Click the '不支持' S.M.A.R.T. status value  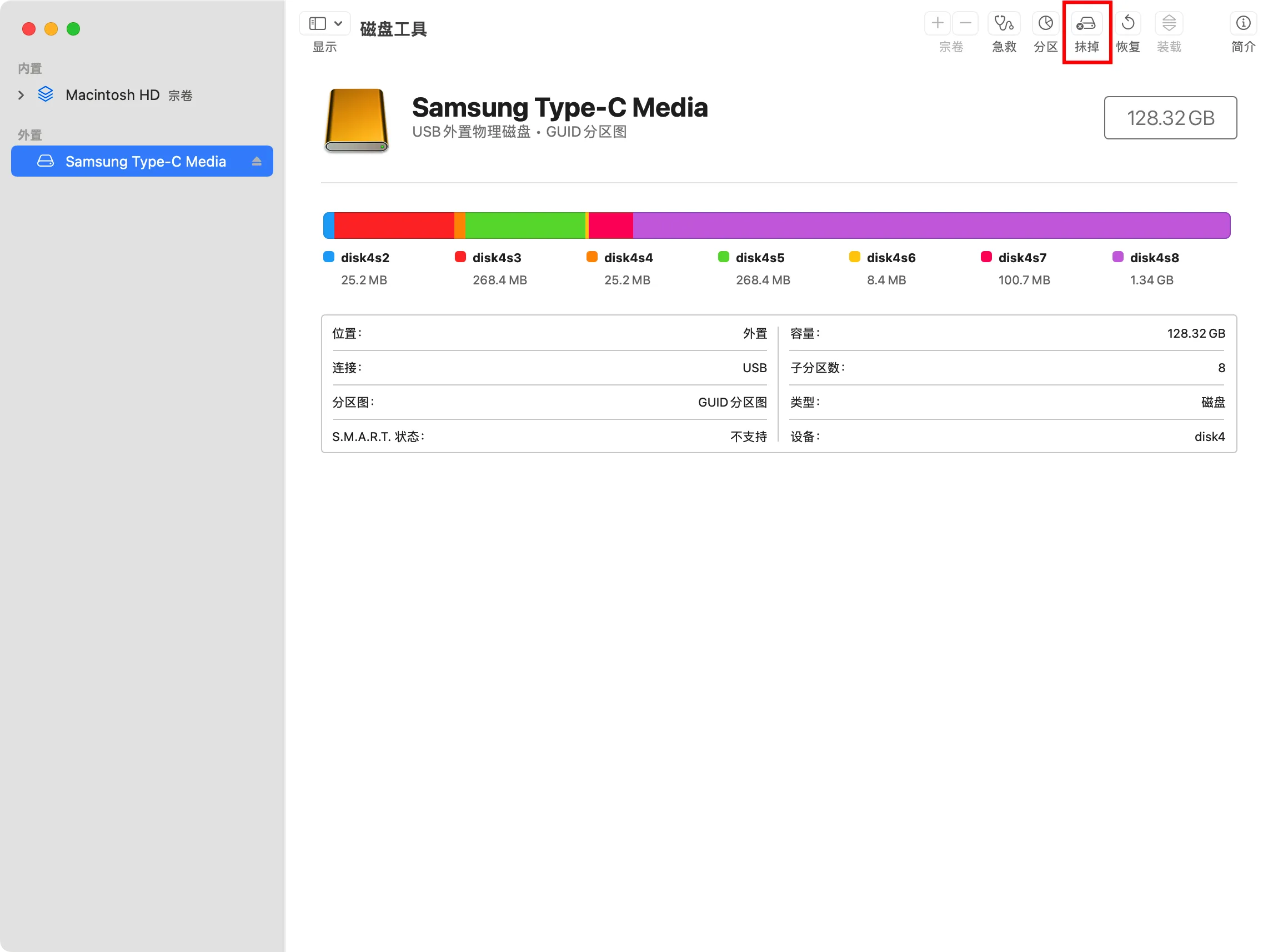748,437
